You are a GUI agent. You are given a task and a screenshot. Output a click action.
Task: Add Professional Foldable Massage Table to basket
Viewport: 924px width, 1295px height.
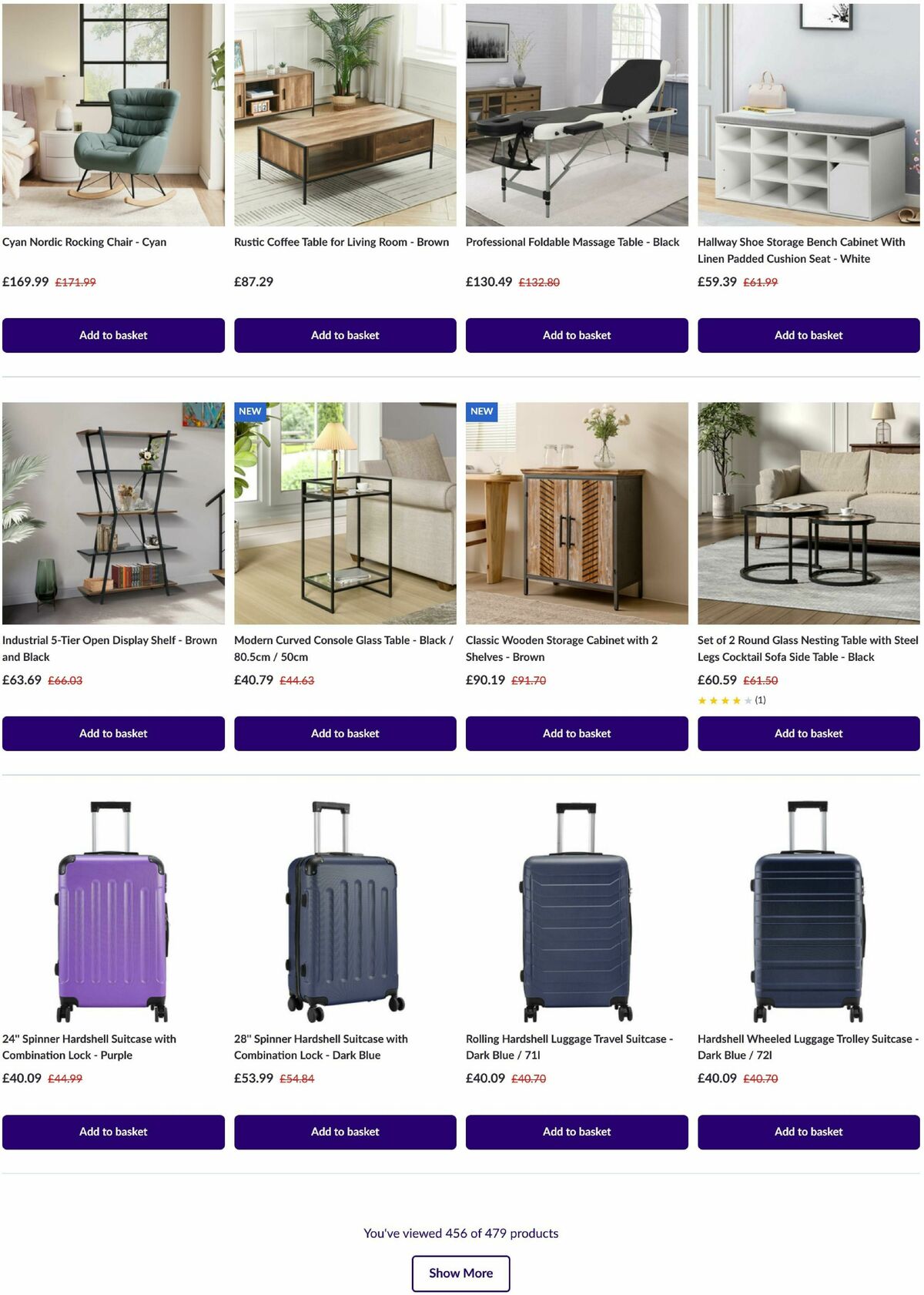tap(577, 335)
